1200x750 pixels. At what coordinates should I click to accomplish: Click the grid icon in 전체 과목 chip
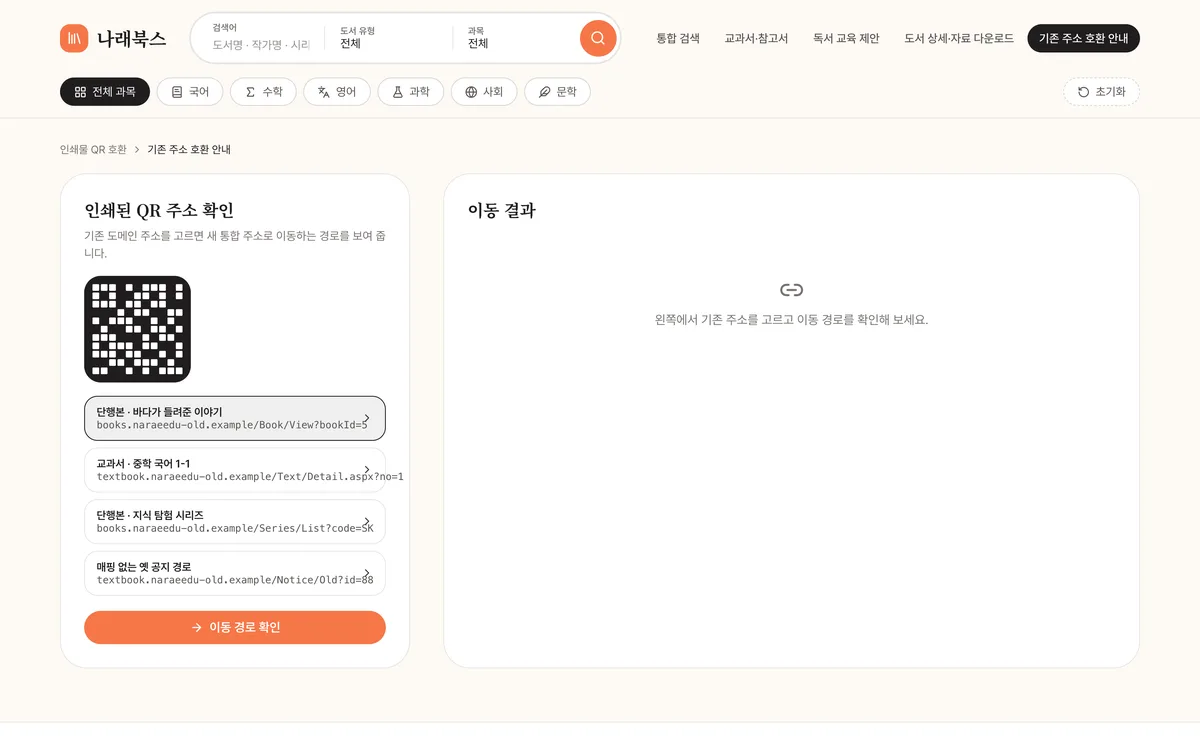[x=80, y=92]
